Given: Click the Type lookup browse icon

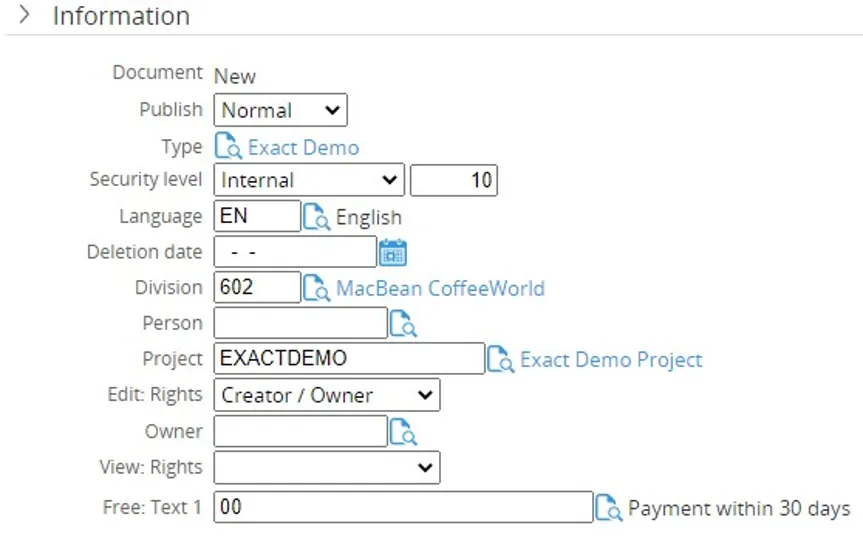Looking at the screenshot, I should point(229,147).
